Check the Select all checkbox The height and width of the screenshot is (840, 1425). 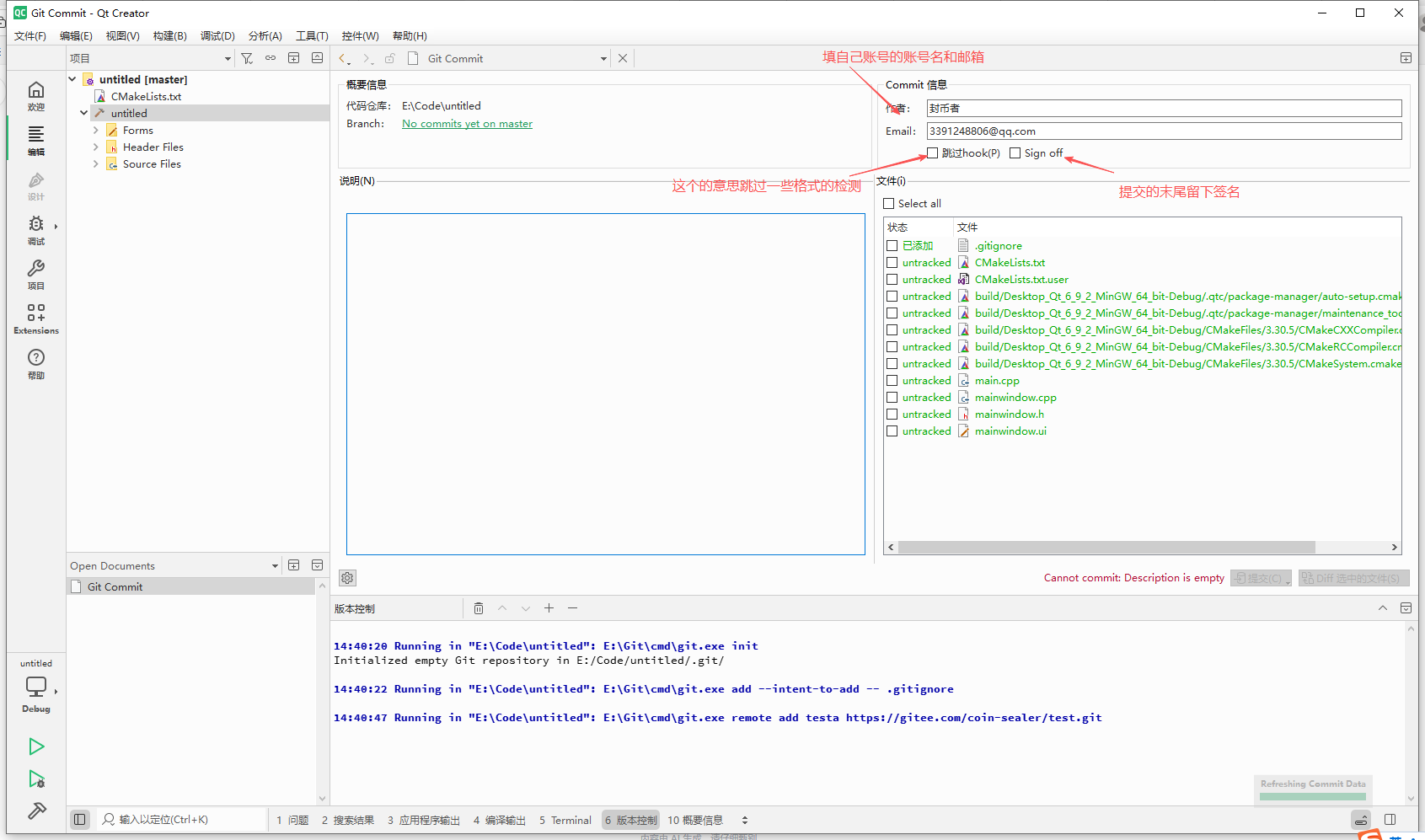click(x=888, y=204)
